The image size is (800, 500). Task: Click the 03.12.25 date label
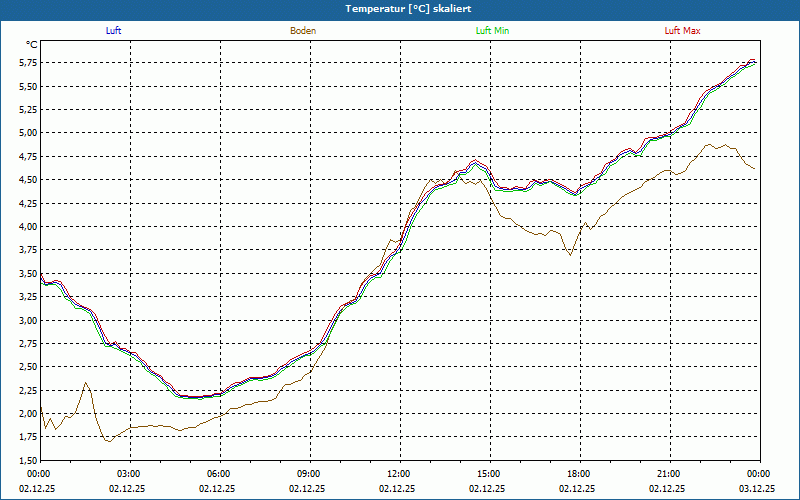[x=757, y=488]
